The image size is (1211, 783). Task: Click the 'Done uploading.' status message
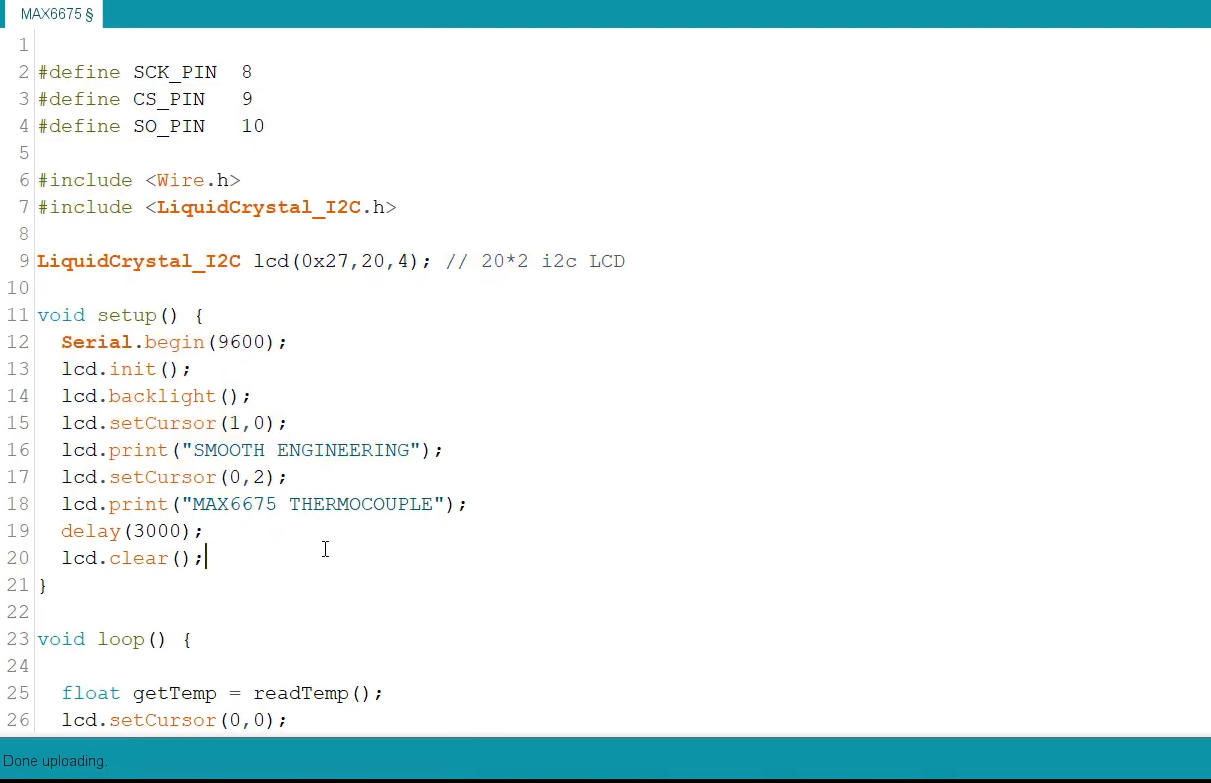55,761
